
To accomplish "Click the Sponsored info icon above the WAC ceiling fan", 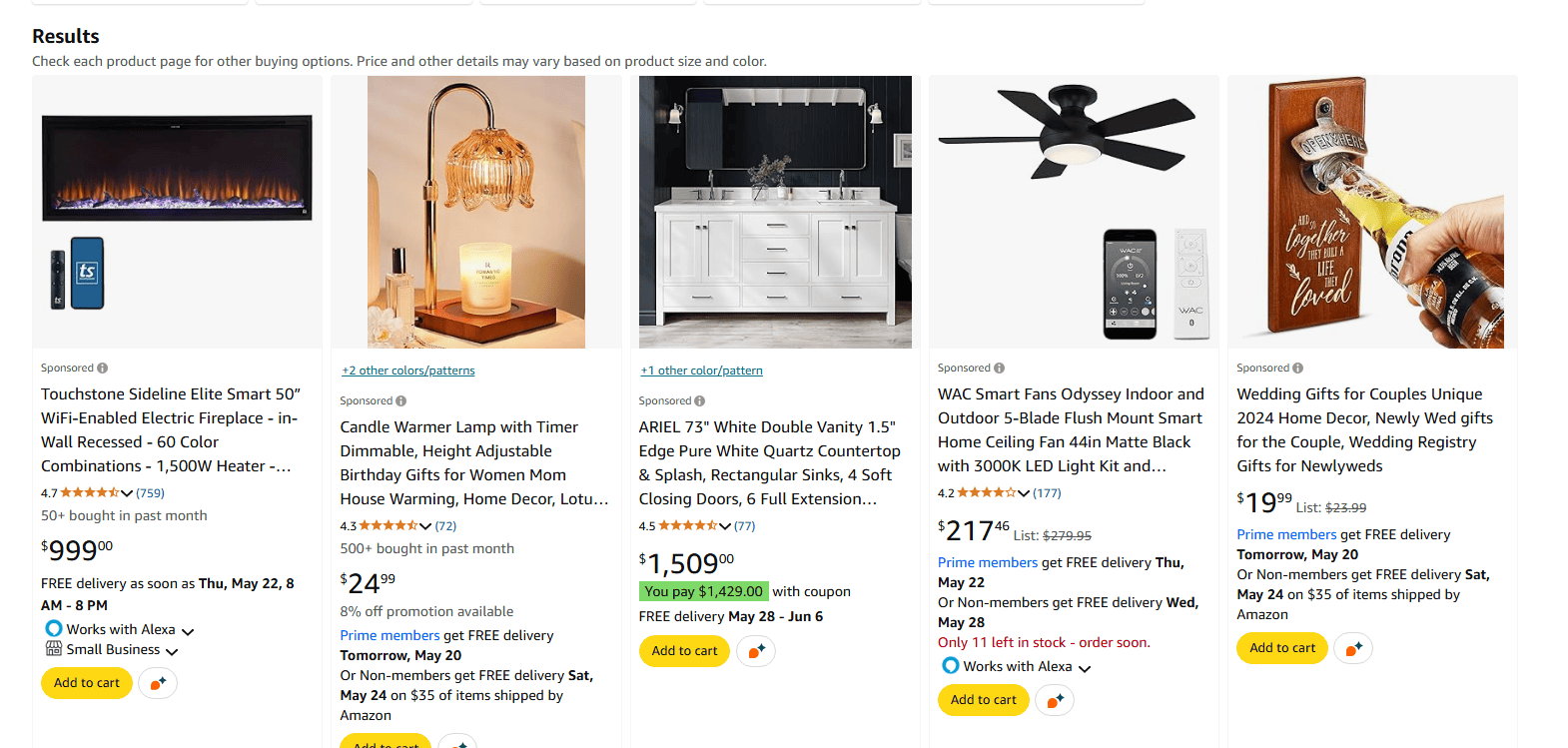I will pos(1000,369).
